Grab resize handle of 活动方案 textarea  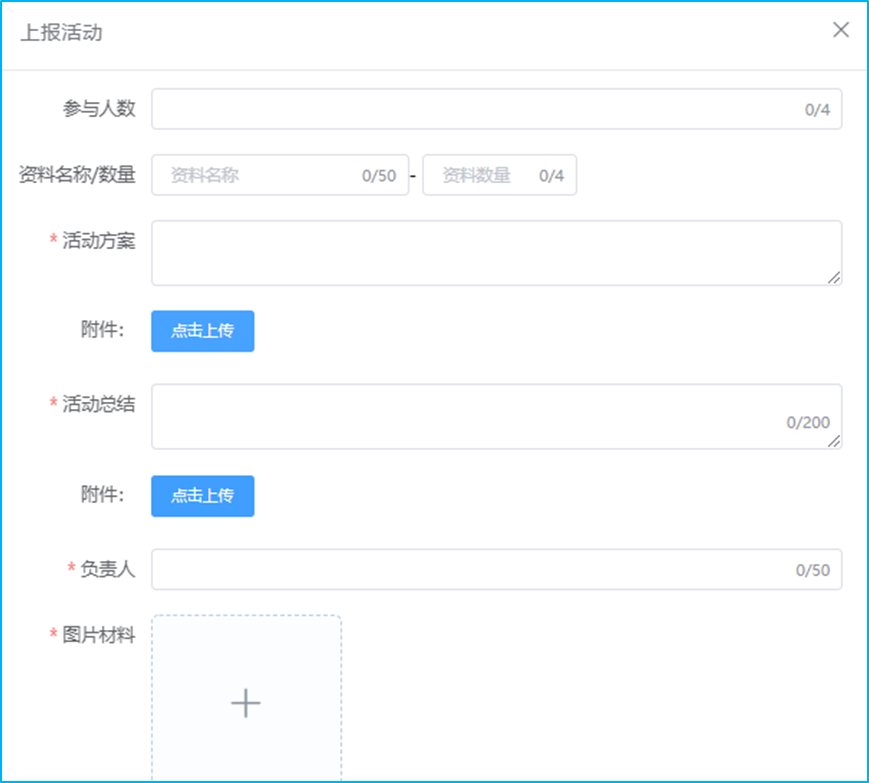point(834,278)
